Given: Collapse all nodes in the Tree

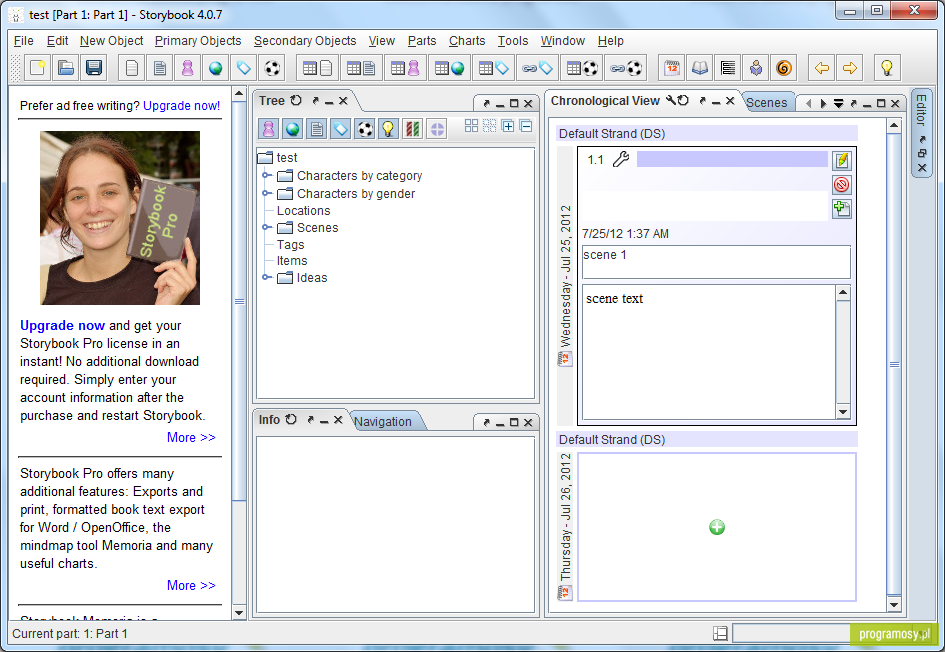Looking at the screenshot, I should (526, 126).
